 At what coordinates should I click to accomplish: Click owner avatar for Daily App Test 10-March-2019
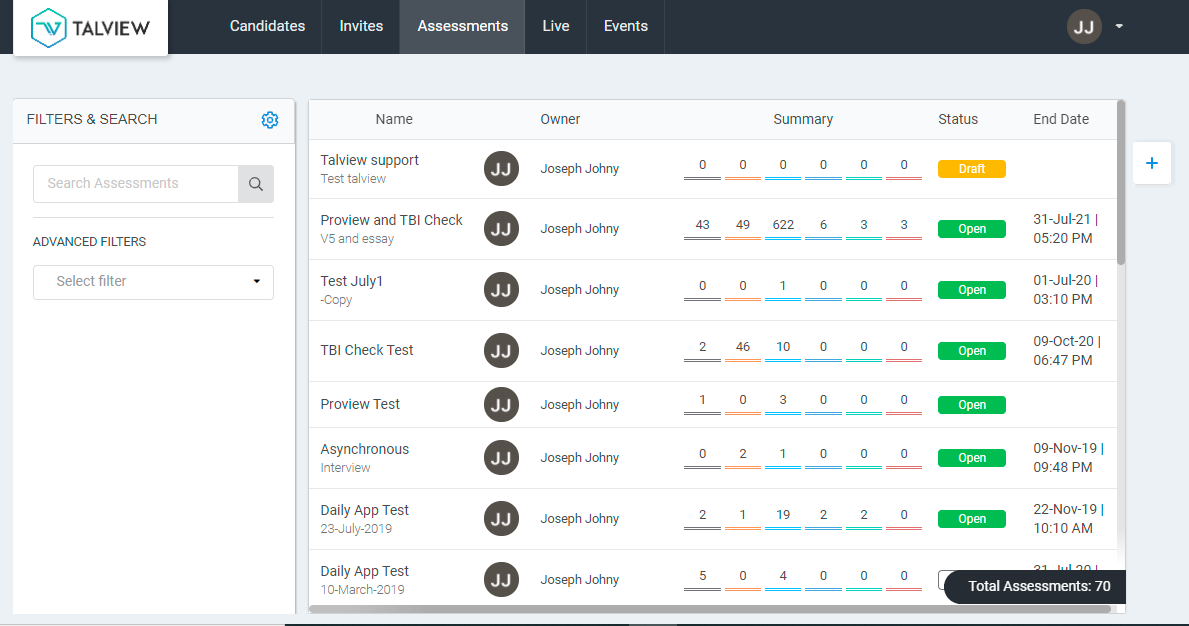coord(501,580)
